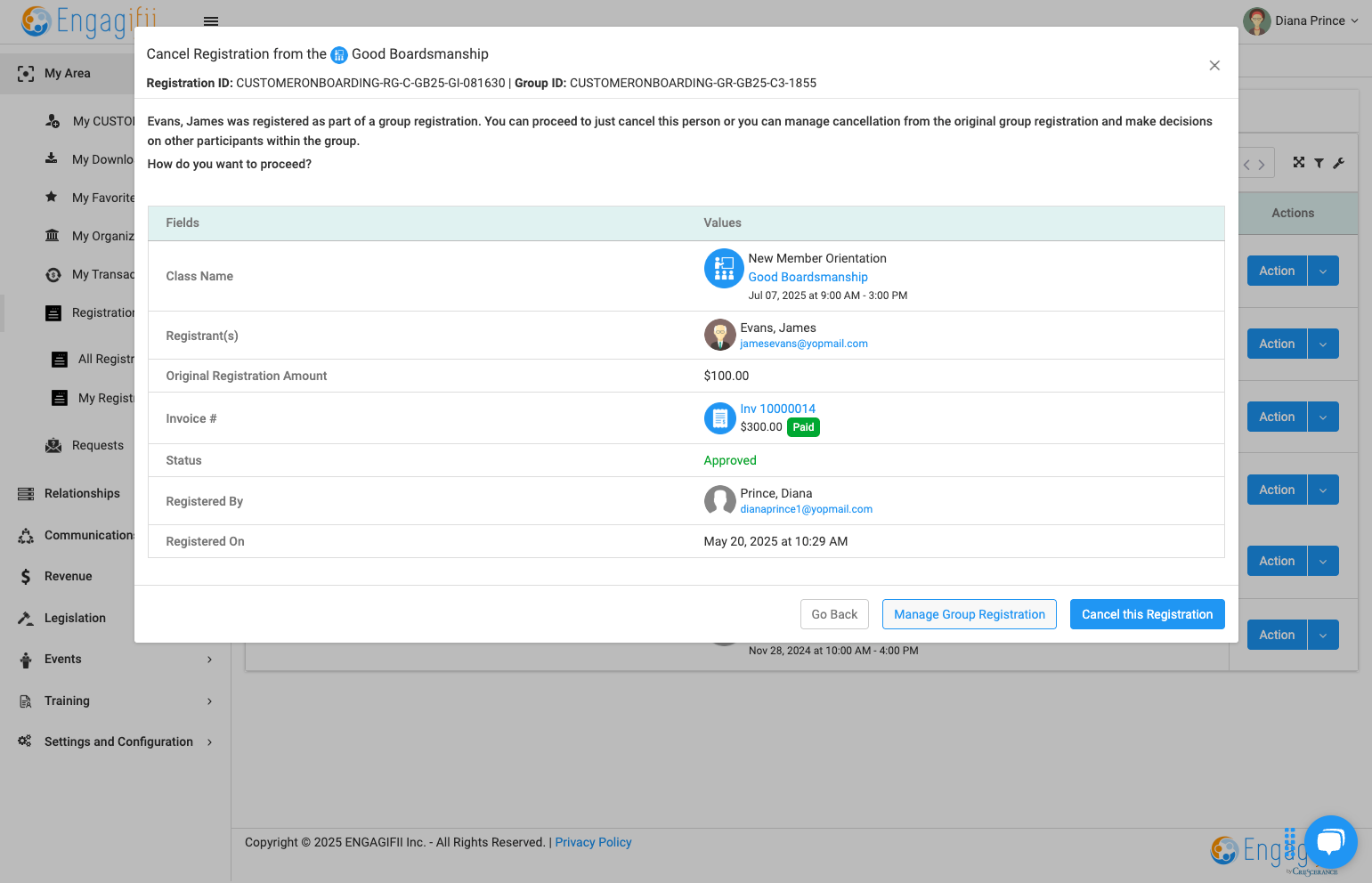
Task: Open the Good Boardsmanship class link
Action: pyautogui.click(x=808, y=277)
